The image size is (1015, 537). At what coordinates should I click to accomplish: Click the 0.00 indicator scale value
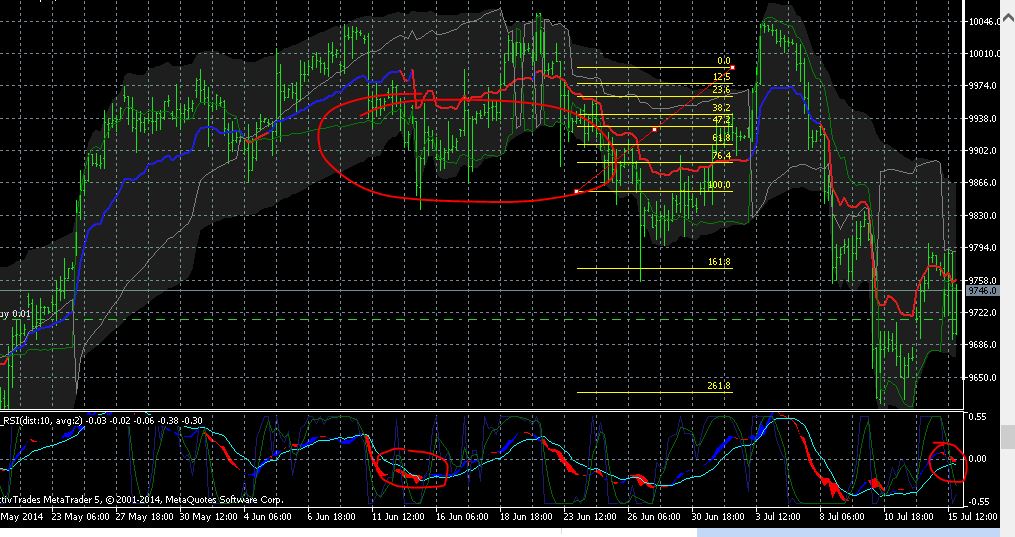pyautogui.click(x=977, y=459)
